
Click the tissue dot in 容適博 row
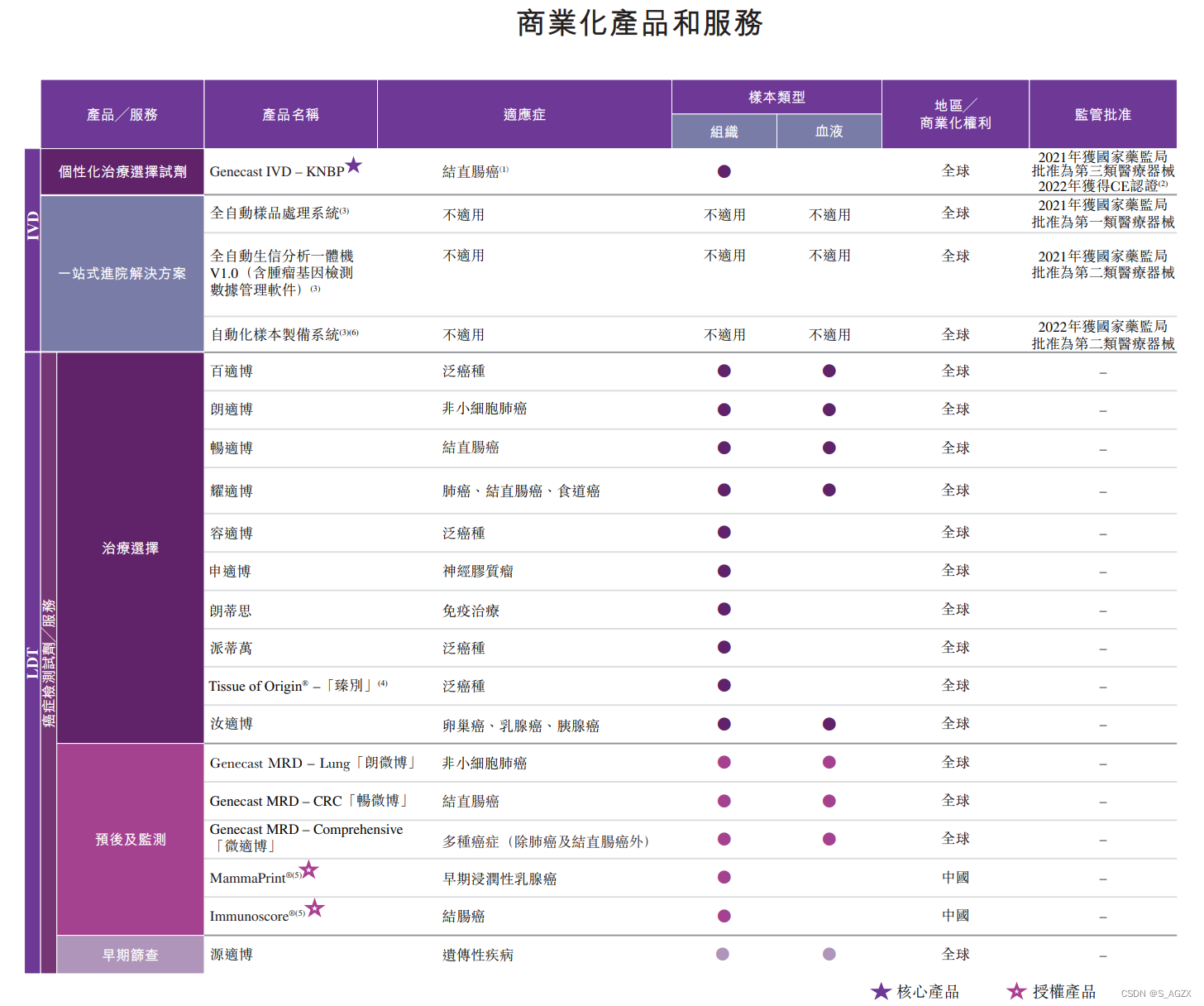tap(724, 532)
